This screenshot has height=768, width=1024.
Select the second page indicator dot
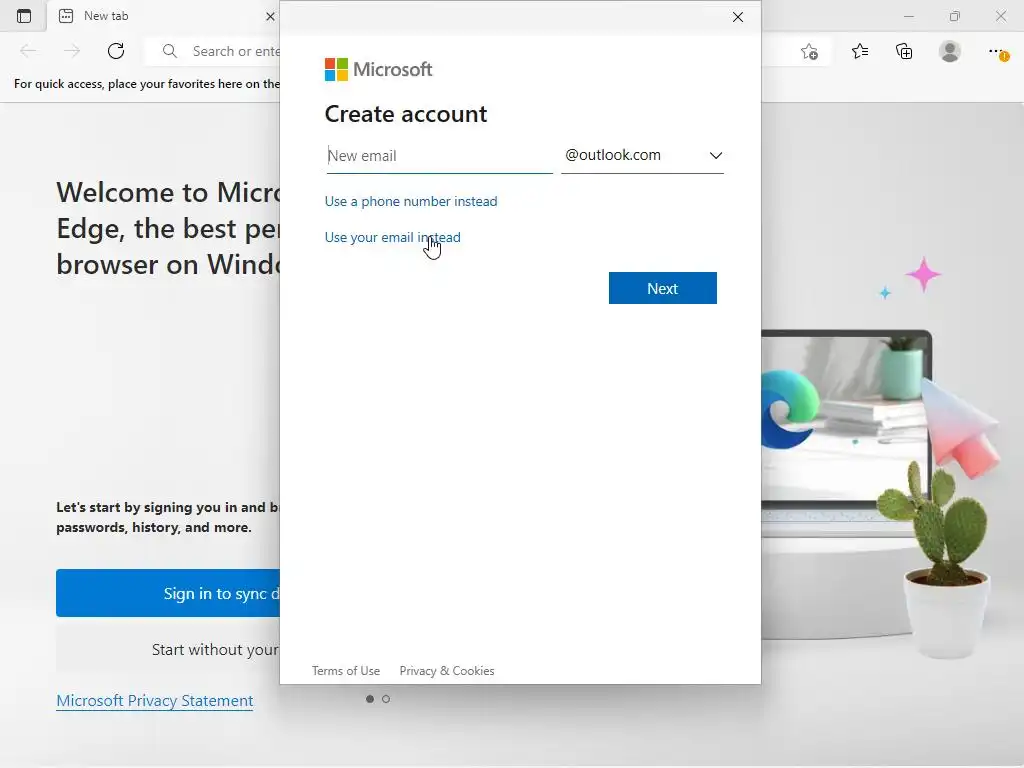[386, 699]
